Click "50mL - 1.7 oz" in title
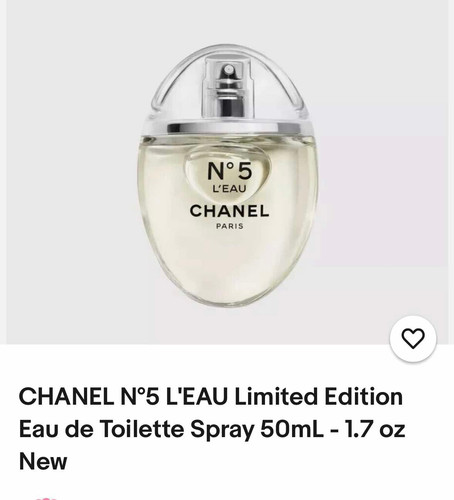The width and height of the screenshot is (454, 500). tap(333, 429)
